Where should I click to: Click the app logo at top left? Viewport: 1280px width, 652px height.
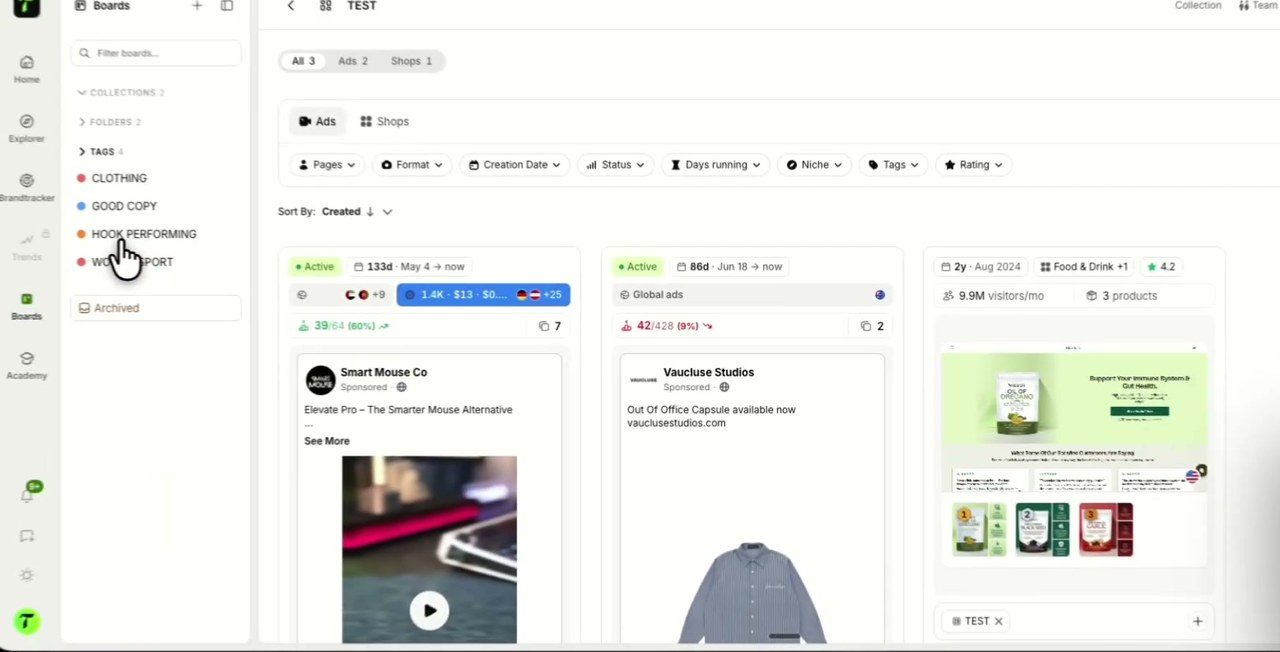pos(27,7)
